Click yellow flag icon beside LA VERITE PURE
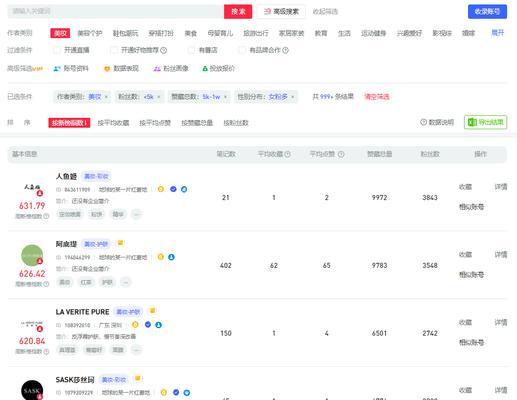This screenshot has width=517, height=400. 152,311
